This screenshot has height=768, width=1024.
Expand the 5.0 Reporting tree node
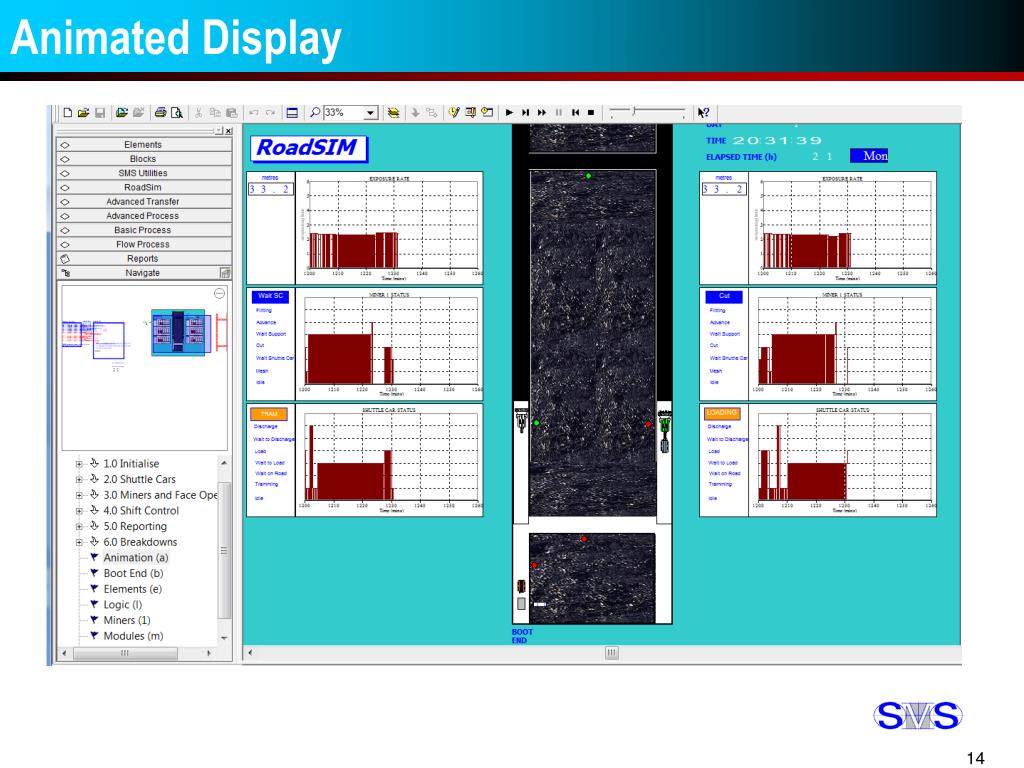tap(79, 527)
